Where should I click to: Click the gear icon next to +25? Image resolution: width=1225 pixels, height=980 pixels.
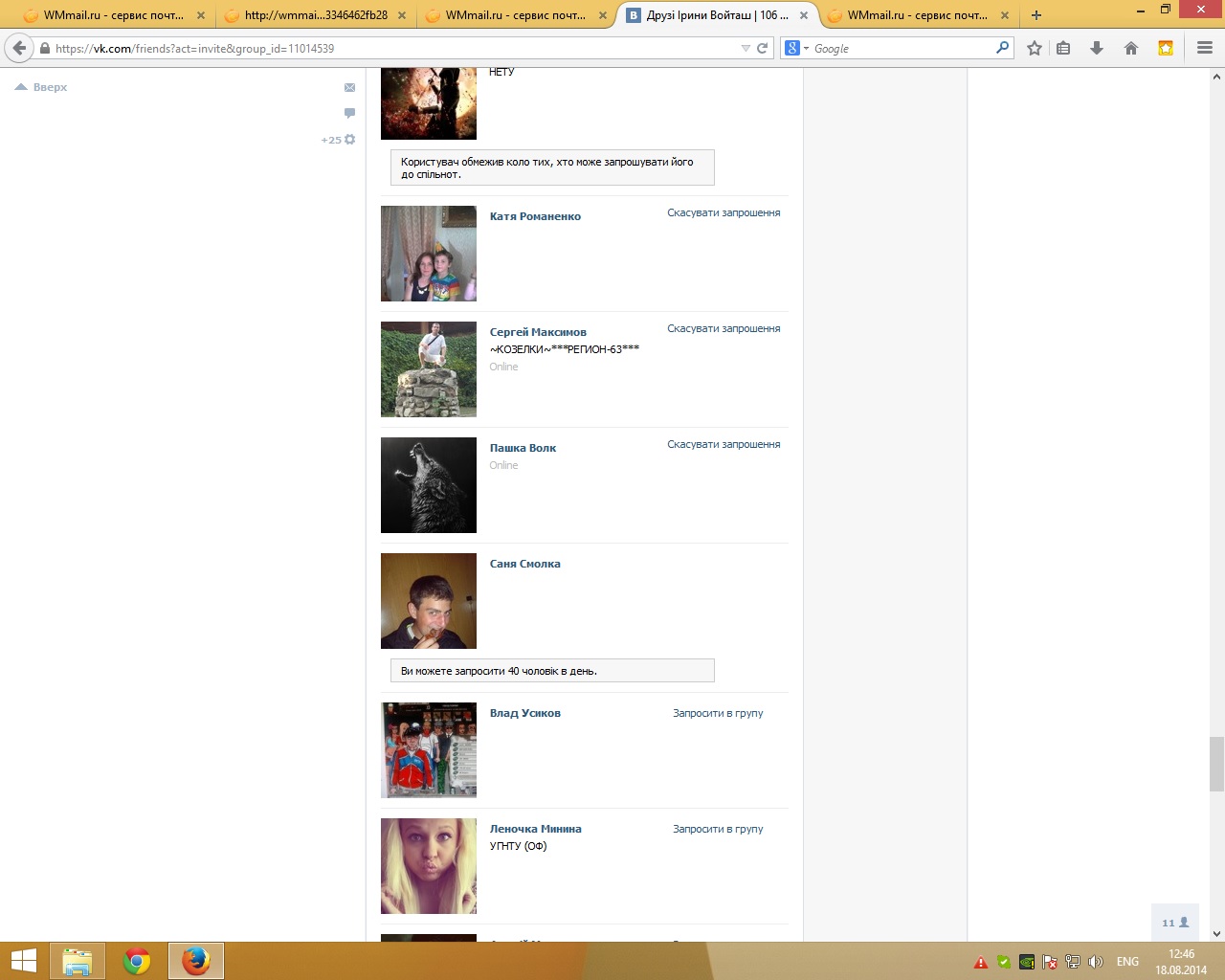click(x=350, y=140)
